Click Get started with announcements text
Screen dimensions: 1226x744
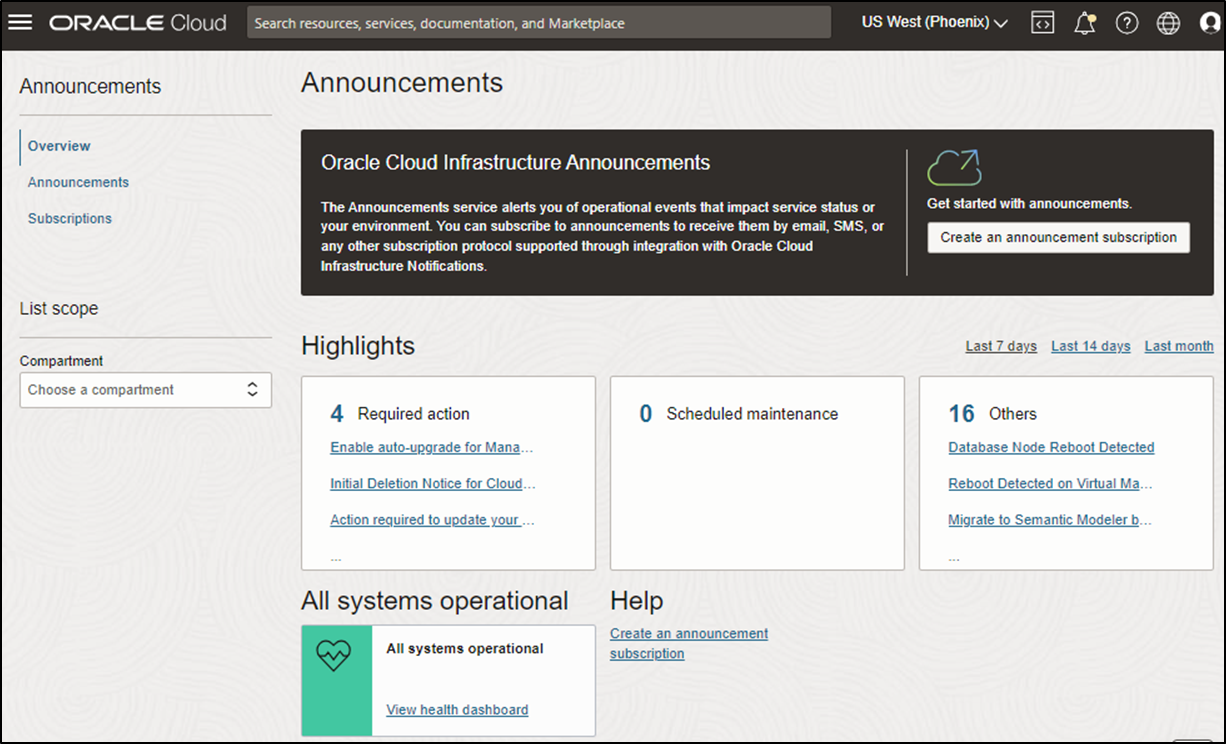[x=1029, y=203]
